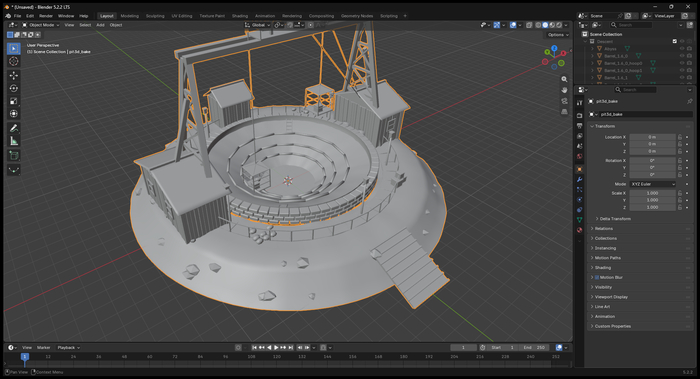Screen dimensions: 700x379
Task: Click the End frame field
Action: [535, 347]
